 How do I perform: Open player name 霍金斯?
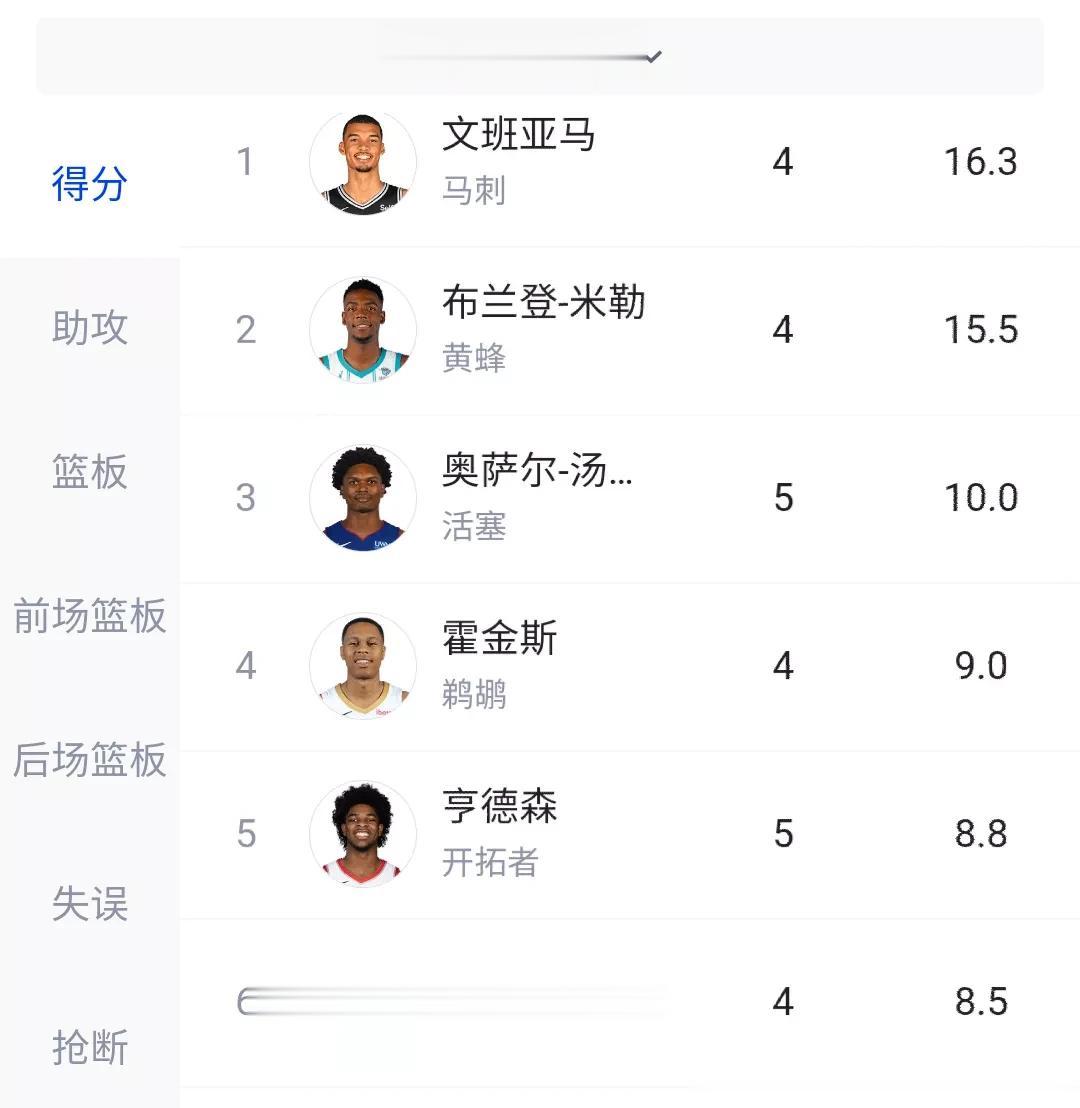(x=499, y=638)
